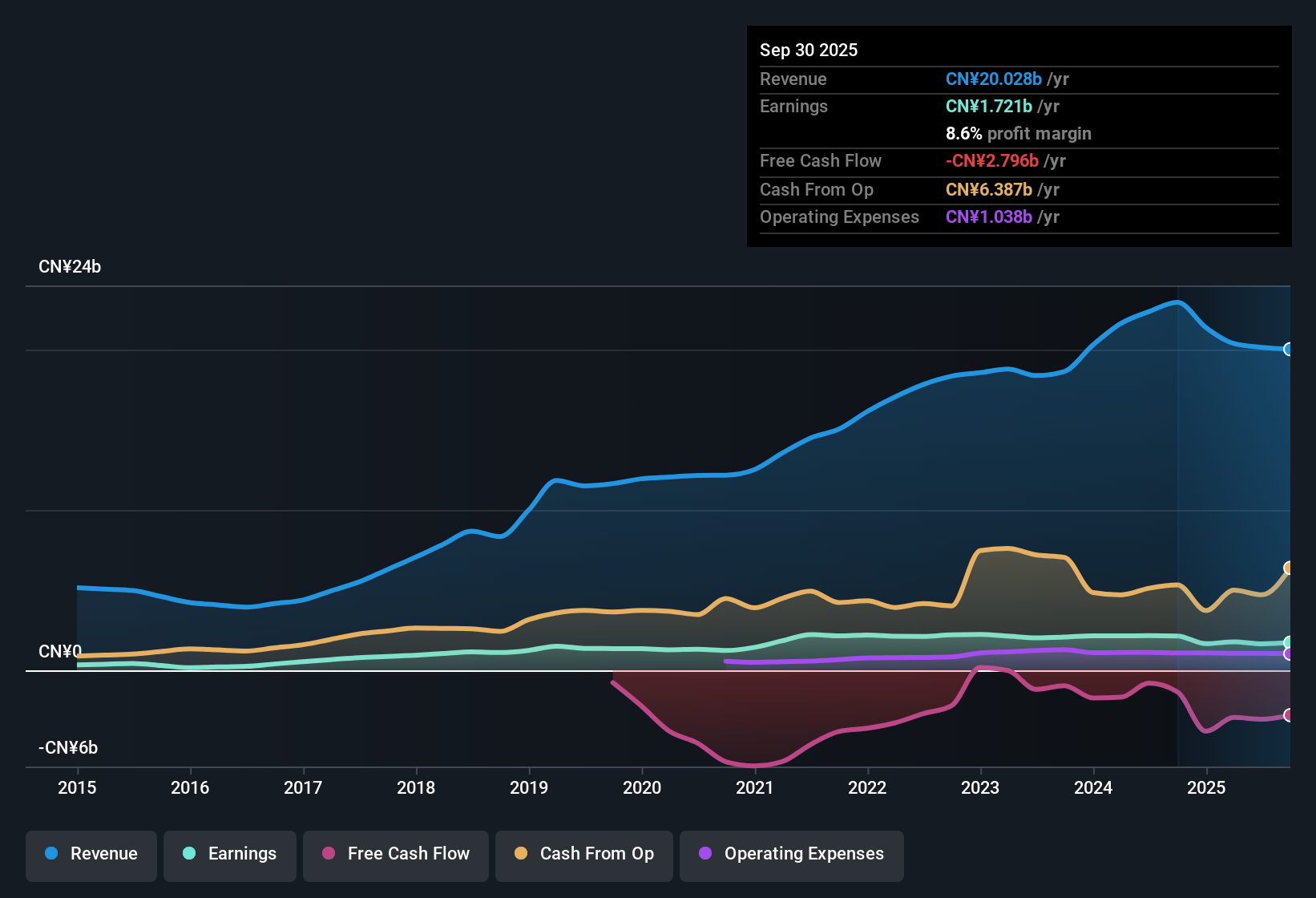Click the orange Cash From Op legend dot
Screen dimensions: 1316x898
pos(520,854)
